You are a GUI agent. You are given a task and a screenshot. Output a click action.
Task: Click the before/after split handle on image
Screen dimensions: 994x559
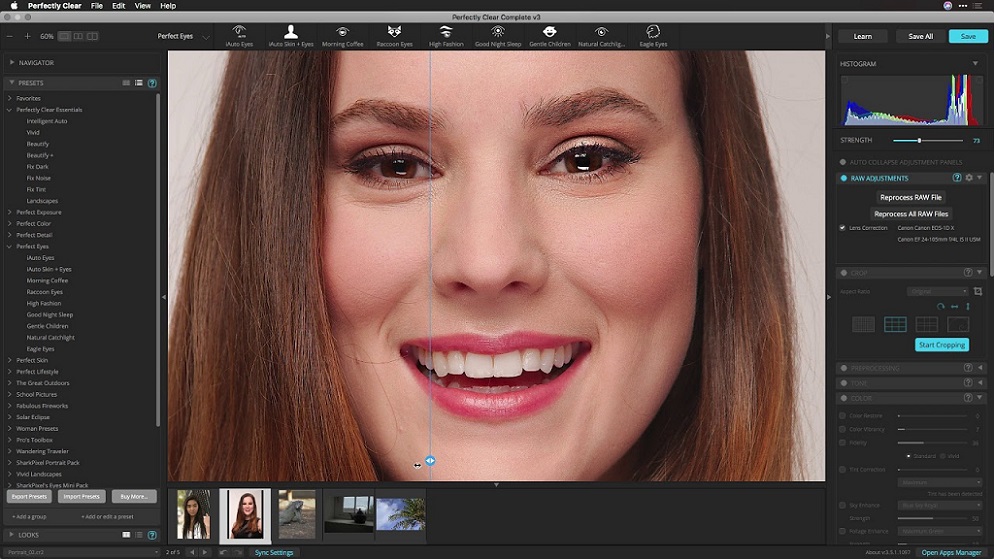(x=430, y=461)
